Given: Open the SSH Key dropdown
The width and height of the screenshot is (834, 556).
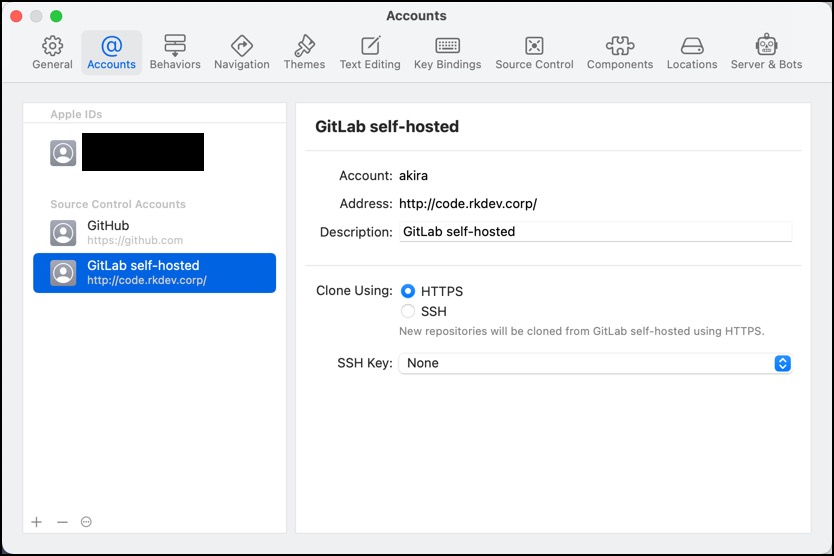Looking at the screenshot, I should pyautogui.click(x=595, y=363).
